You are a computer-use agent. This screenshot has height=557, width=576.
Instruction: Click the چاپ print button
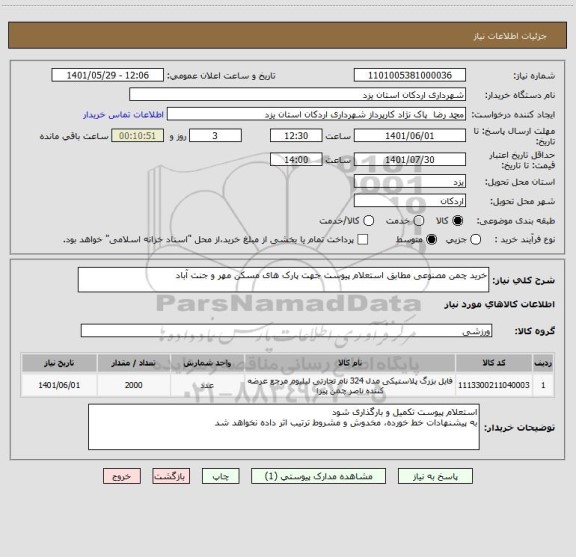pyautogui.click(x=220, y=476)
